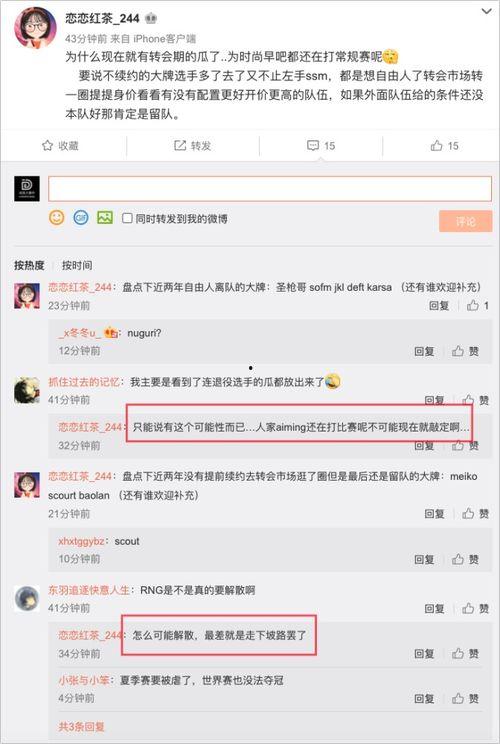Reply to the RNG是不是真的要解散啊 comment
The image size is (500, 744).
click(x=434, y=608)
